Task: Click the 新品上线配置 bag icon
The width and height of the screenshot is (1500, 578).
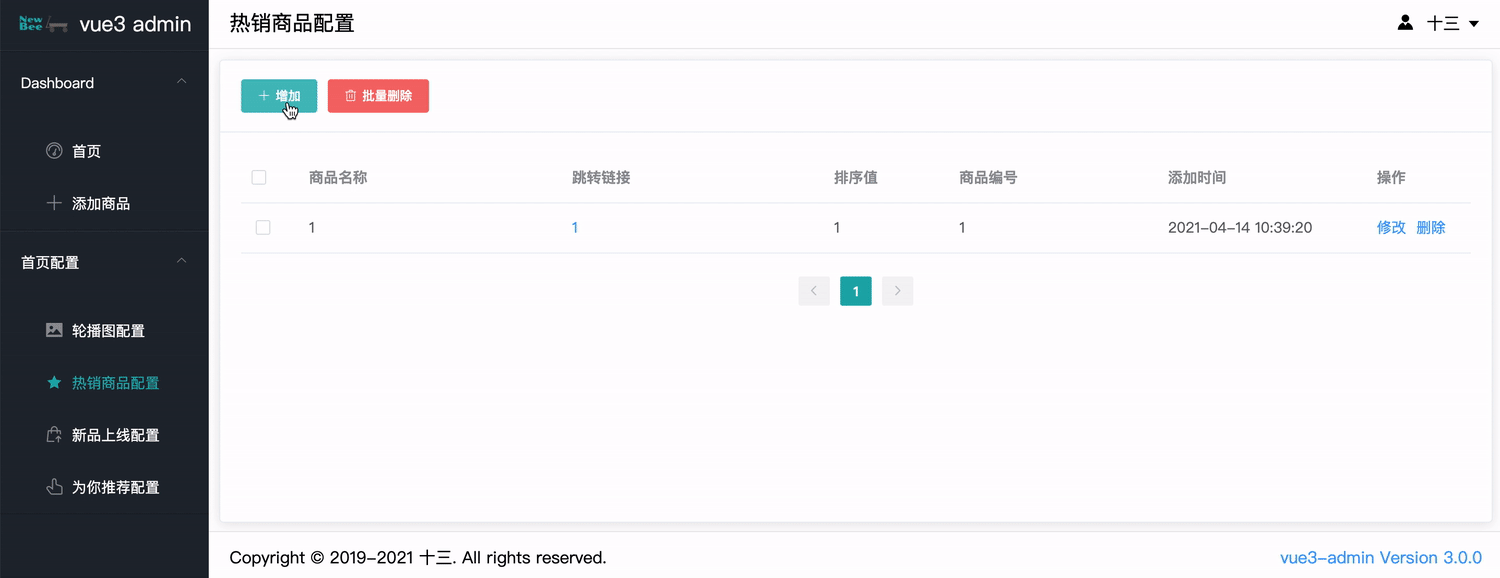Action: [x=53, y=434]
